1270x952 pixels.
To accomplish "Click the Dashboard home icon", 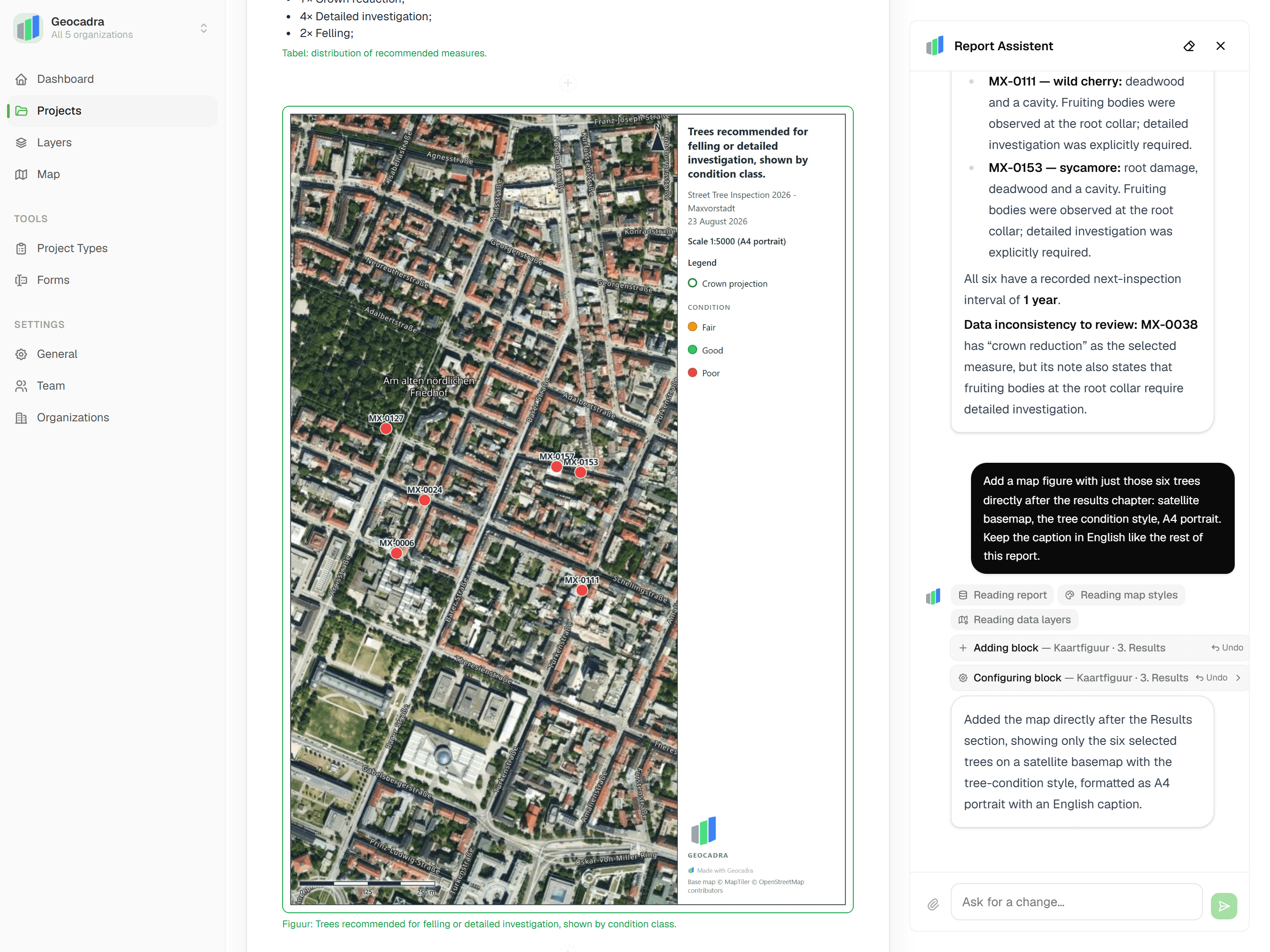I will (x=21, y=79).
